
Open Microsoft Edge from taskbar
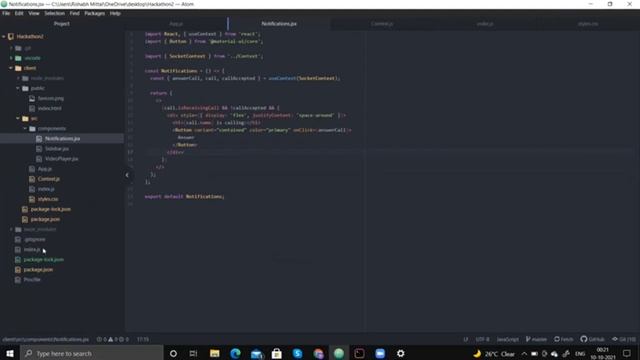[236, 353]
